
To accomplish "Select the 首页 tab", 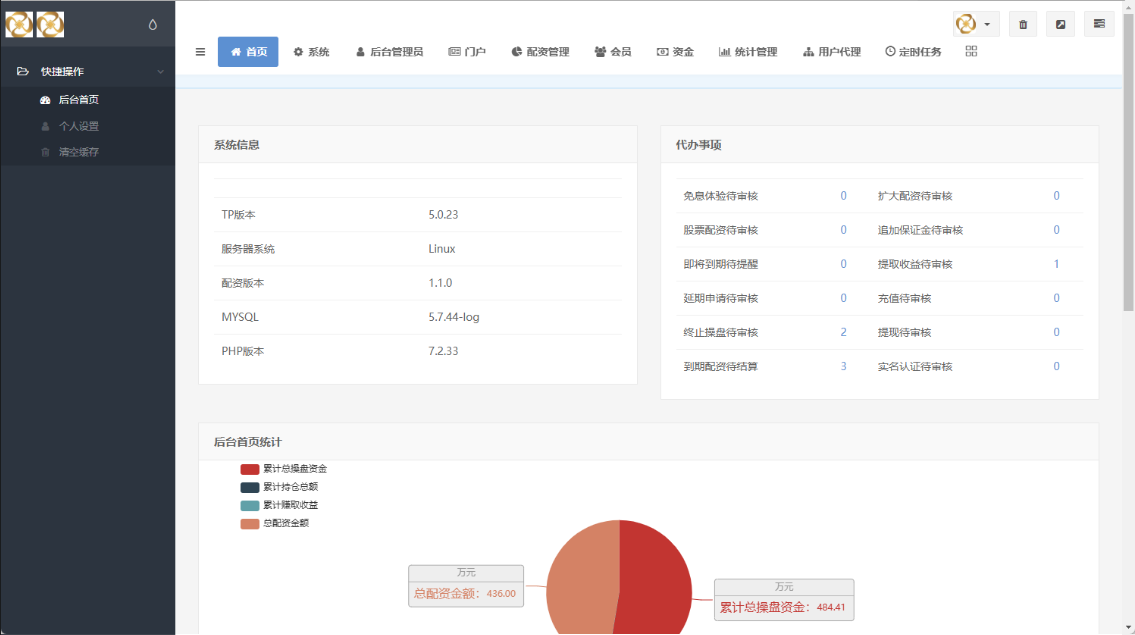I will pyautogui.click(x=248, y=52).
